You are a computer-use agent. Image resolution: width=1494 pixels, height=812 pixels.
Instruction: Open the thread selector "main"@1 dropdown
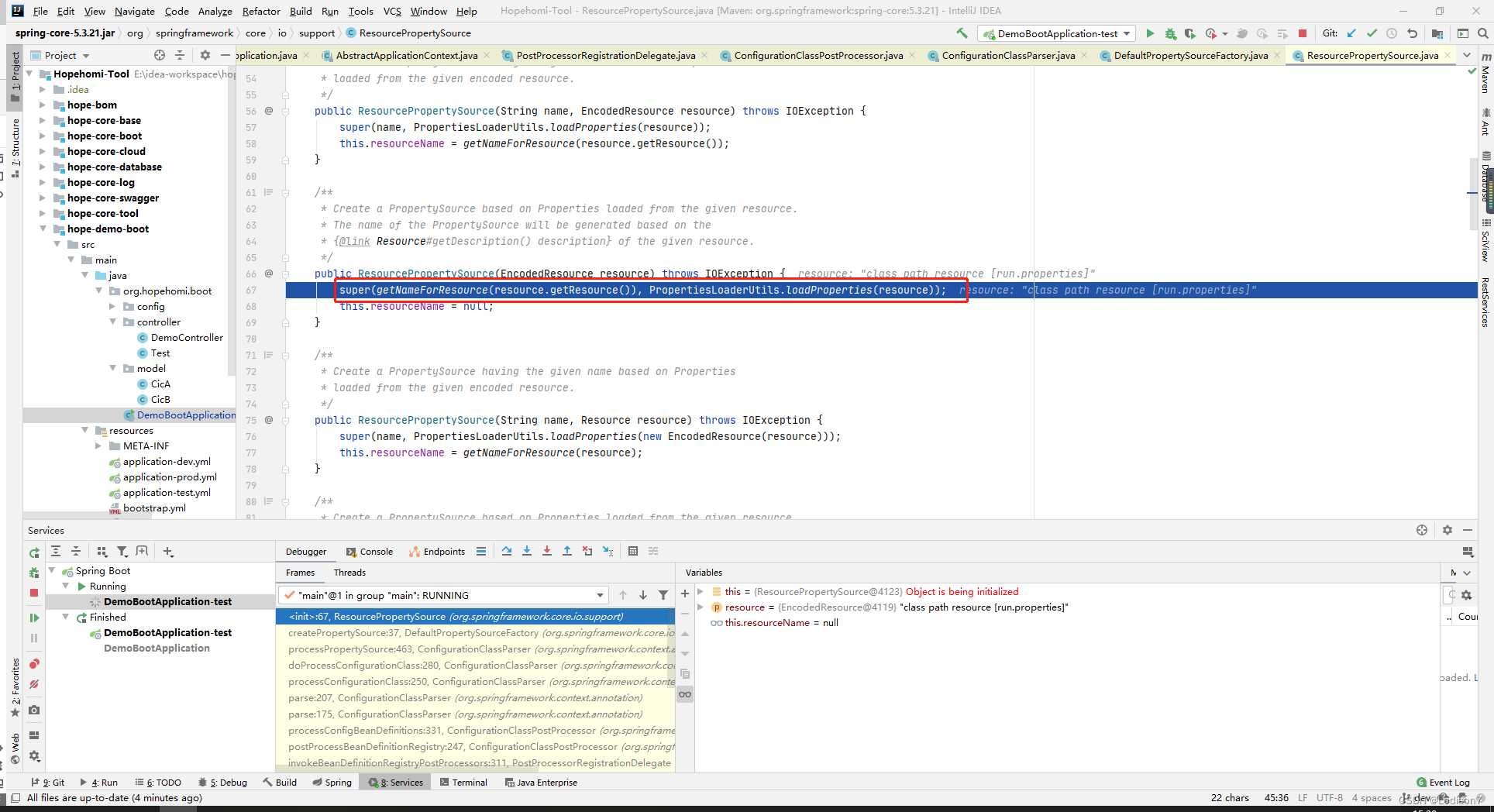[442, 595]
